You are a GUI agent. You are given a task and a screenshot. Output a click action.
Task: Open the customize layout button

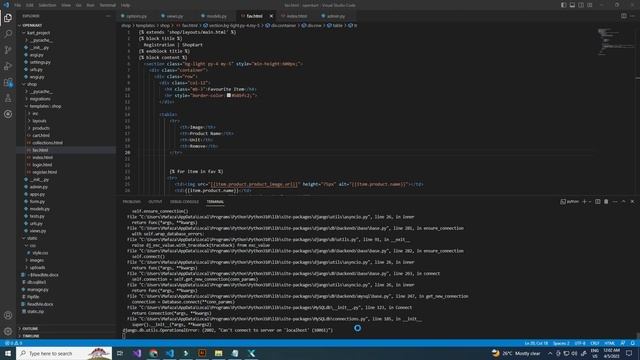click(x=590, y=5)
